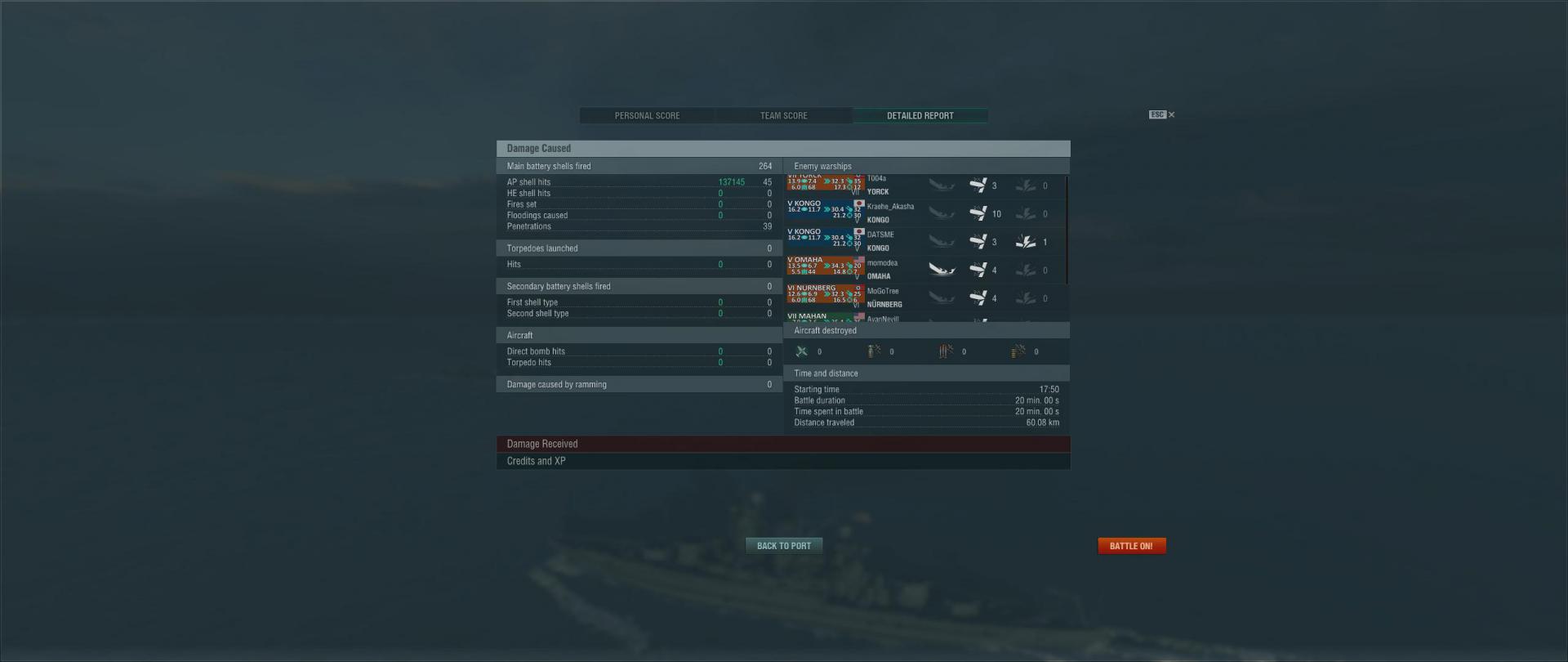Click the fighter aircraft destroyed icon
Viewport: 1568px width, 662px height.
[x=802, y=351]
